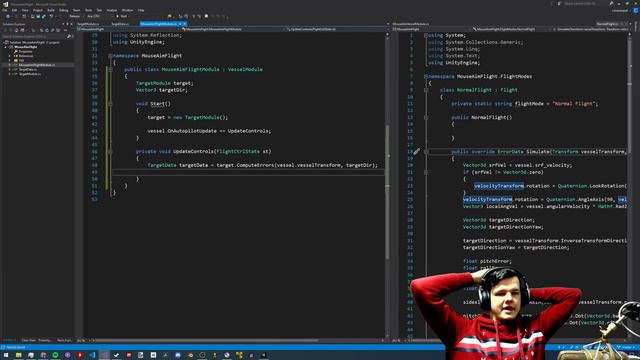Switch to the TargetModule.cs tab
The height and width of the screenshot is (360, 640).
[88, 24]
